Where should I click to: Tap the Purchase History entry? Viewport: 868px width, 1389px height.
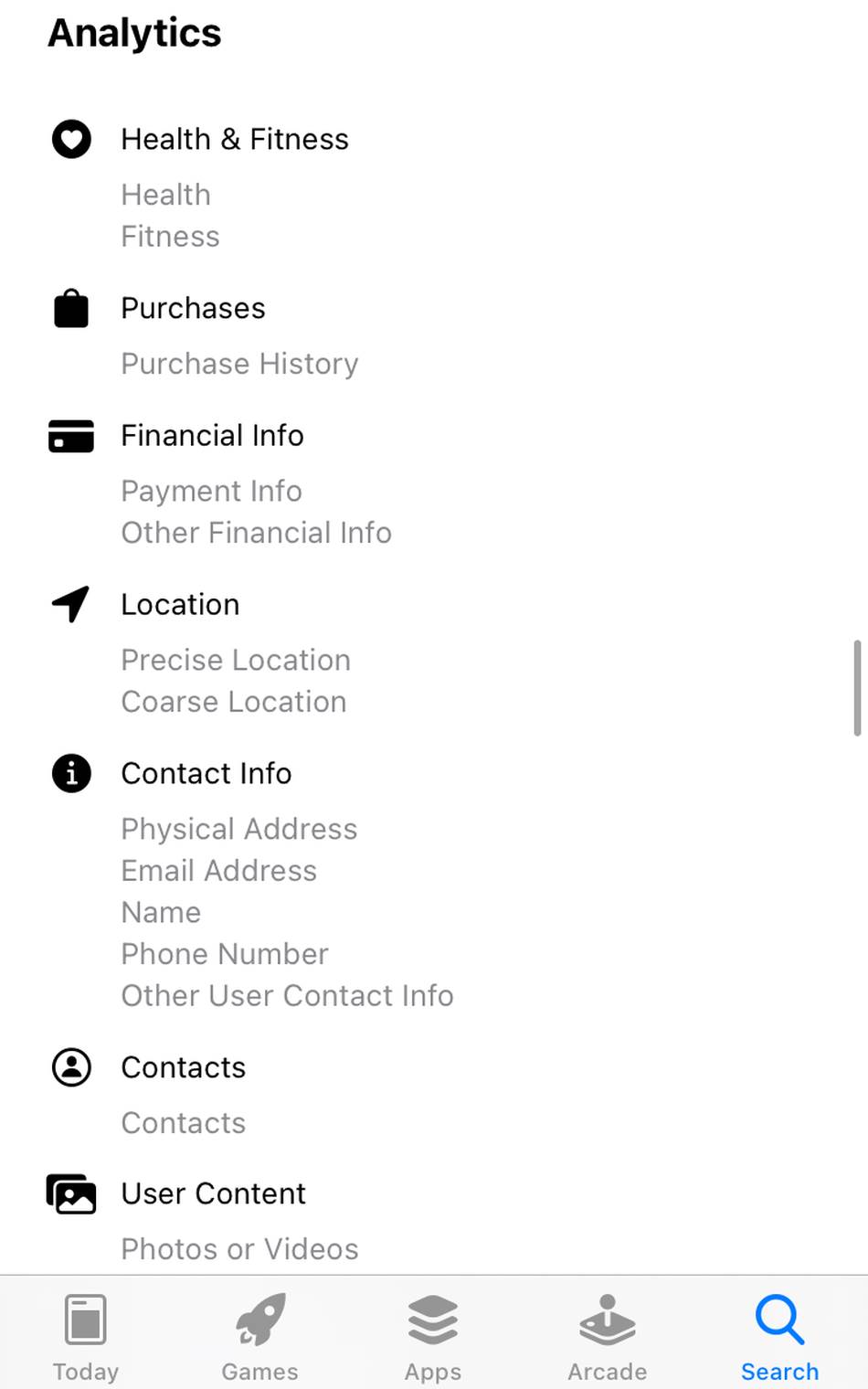pyautogui.click(x=239, y=364)
